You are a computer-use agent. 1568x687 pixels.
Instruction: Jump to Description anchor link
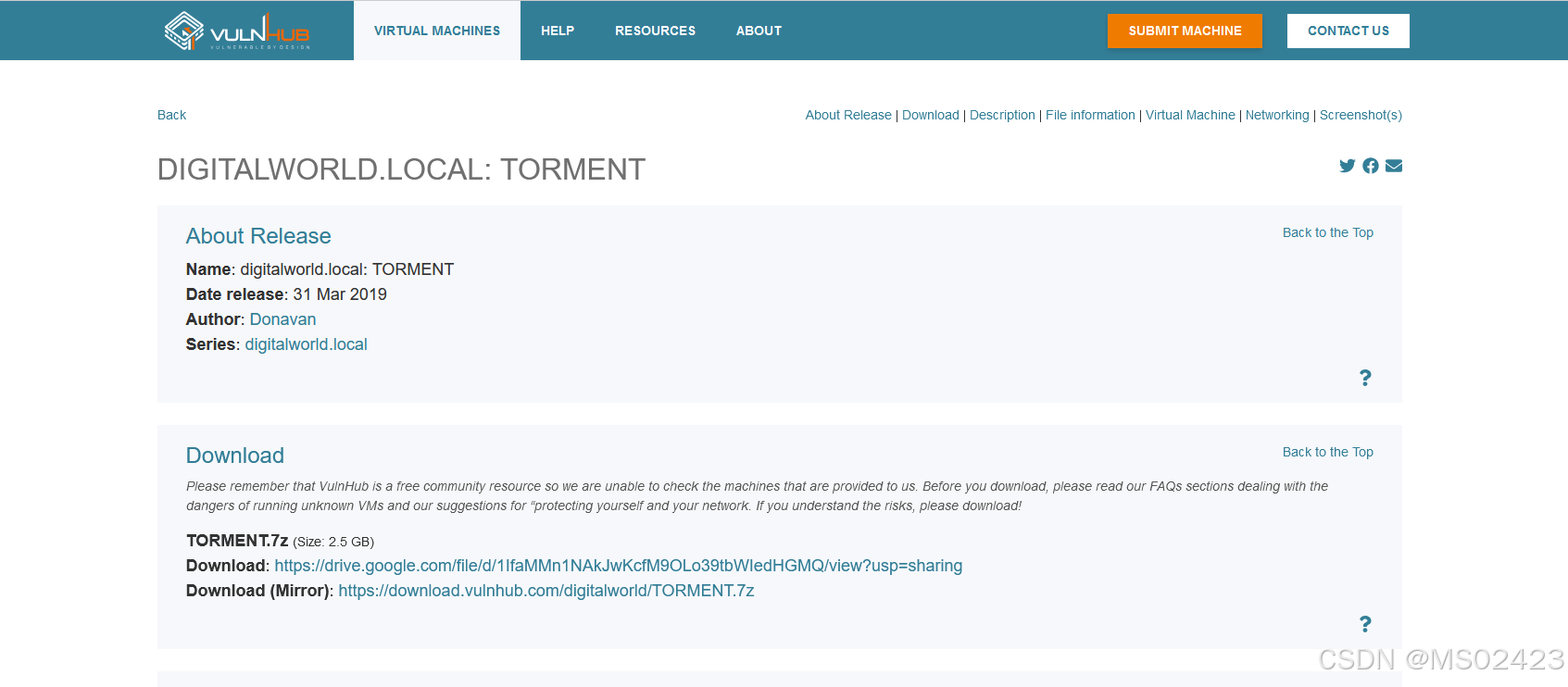pyautogui.click(x=1002, y=115)
